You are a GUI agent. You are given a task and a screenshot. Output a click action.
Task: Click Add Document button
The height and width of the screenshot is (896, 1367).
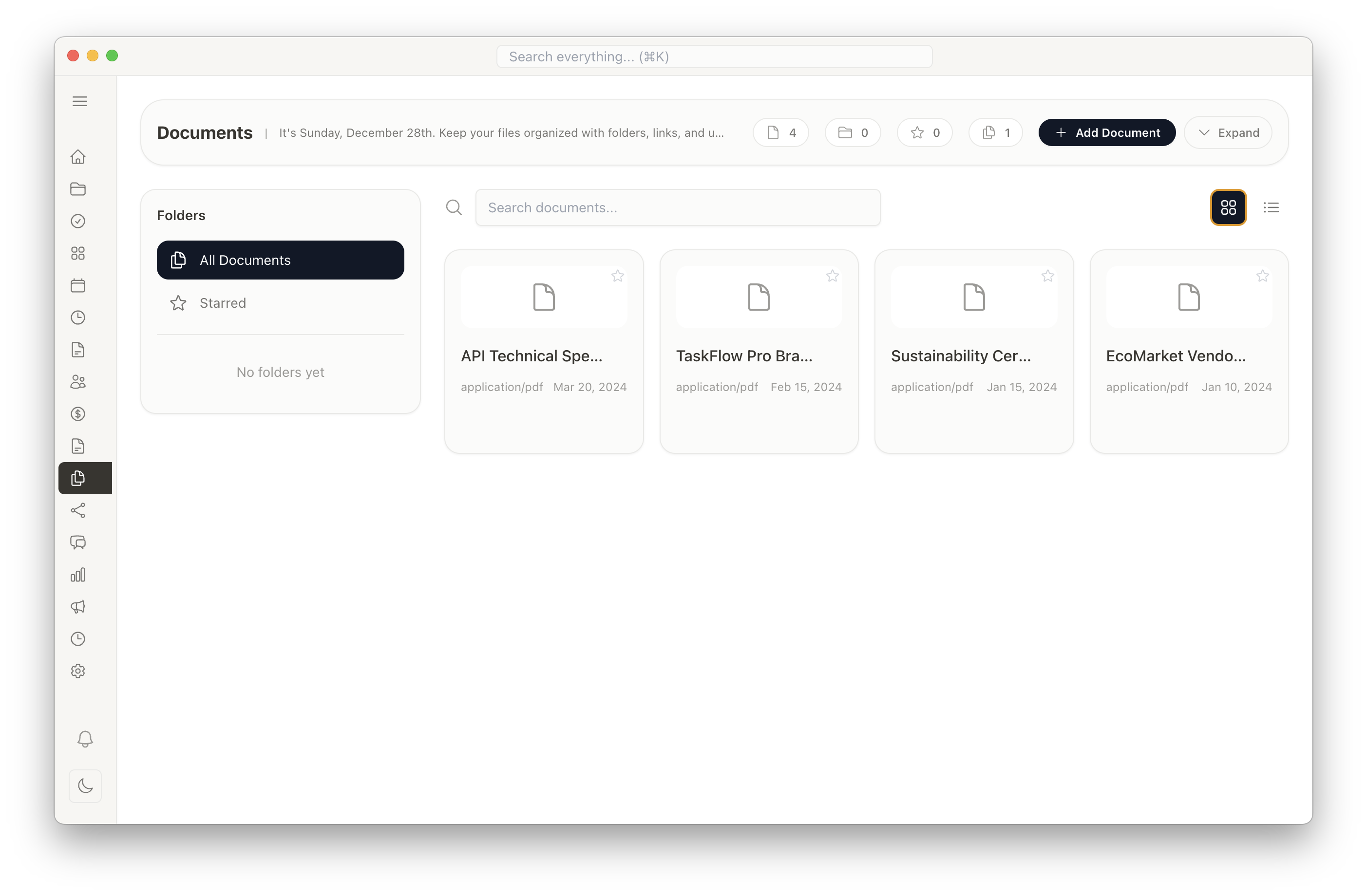coord(1107,132)
